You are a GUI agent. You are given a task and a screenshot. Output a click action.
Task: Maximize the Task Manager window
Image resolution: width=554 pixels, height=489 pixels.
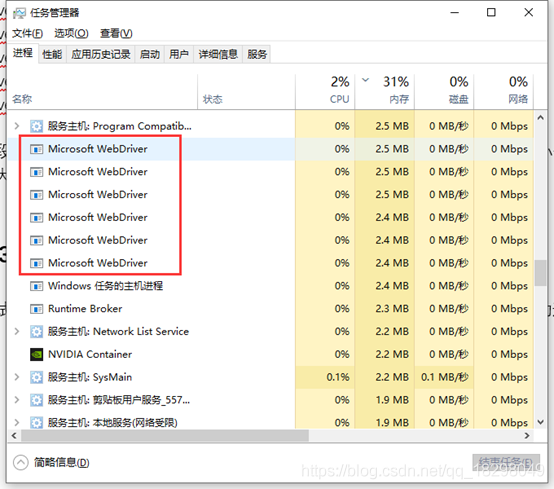pos(491,13)
